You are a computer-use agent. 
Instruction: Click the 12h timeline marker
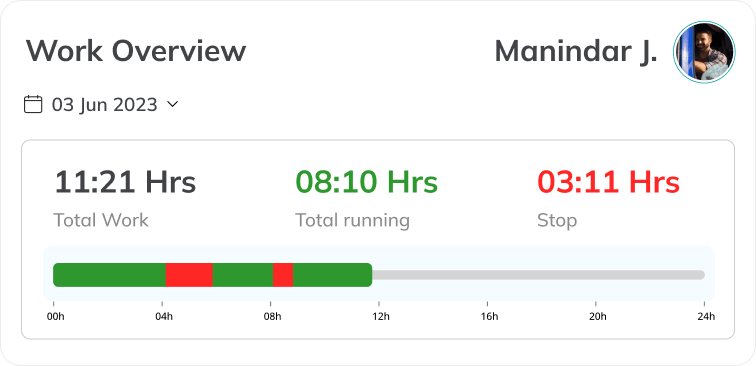381,317
